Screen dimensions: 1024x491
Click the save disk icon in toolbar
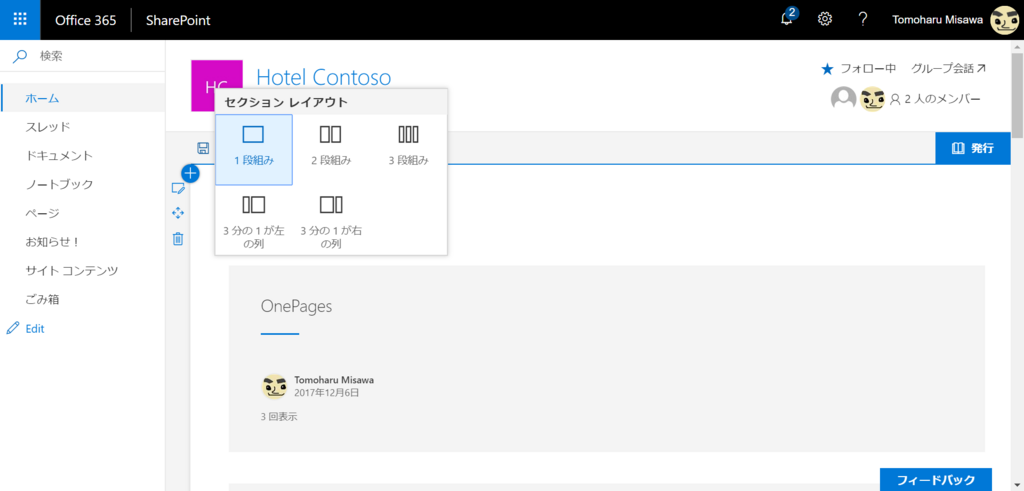pos(203,148)
